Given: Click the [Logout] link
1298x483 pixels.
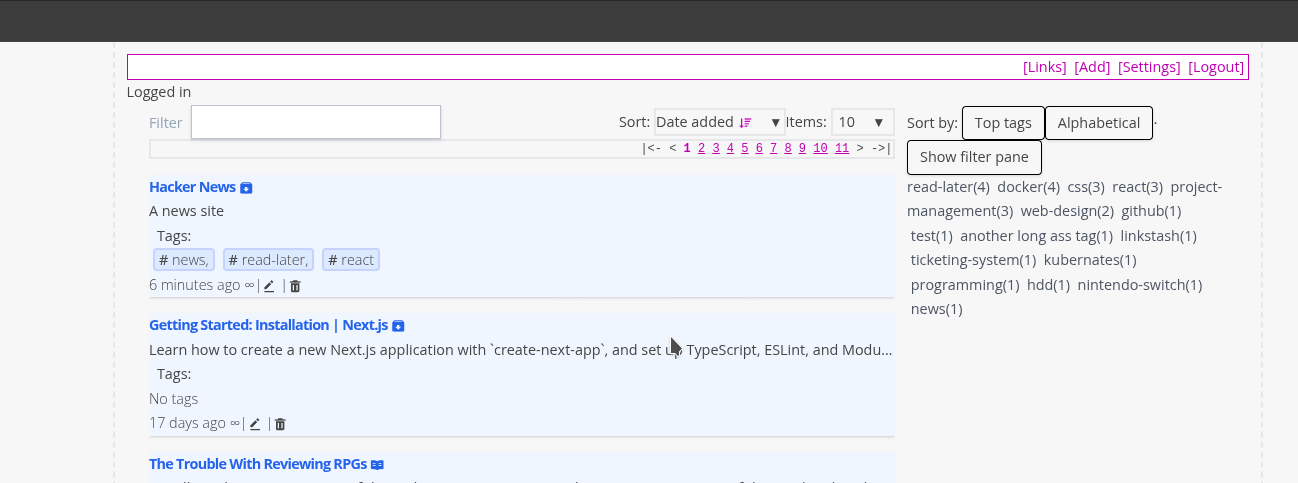Looking at the screenshot, I should click(x=1216, y=67).
